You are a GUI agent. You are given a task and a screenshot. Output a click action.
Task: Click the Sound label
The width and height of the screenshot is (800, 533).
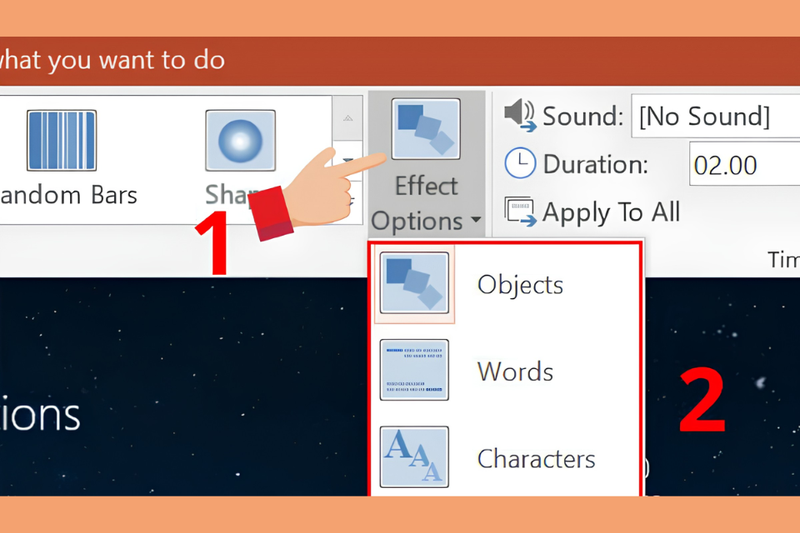[583, 116]
